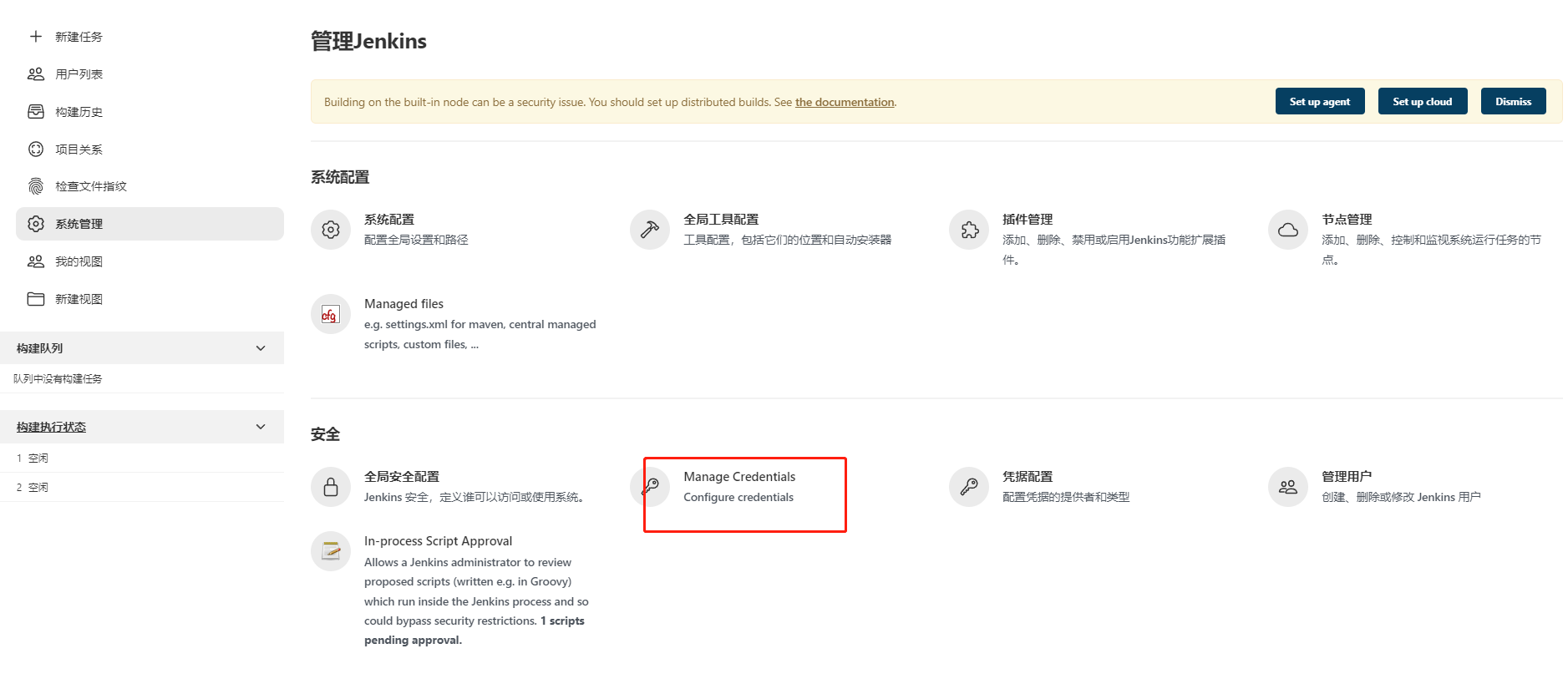
Task: Open the Manage Credentials title link
Action: click(739, 477)
